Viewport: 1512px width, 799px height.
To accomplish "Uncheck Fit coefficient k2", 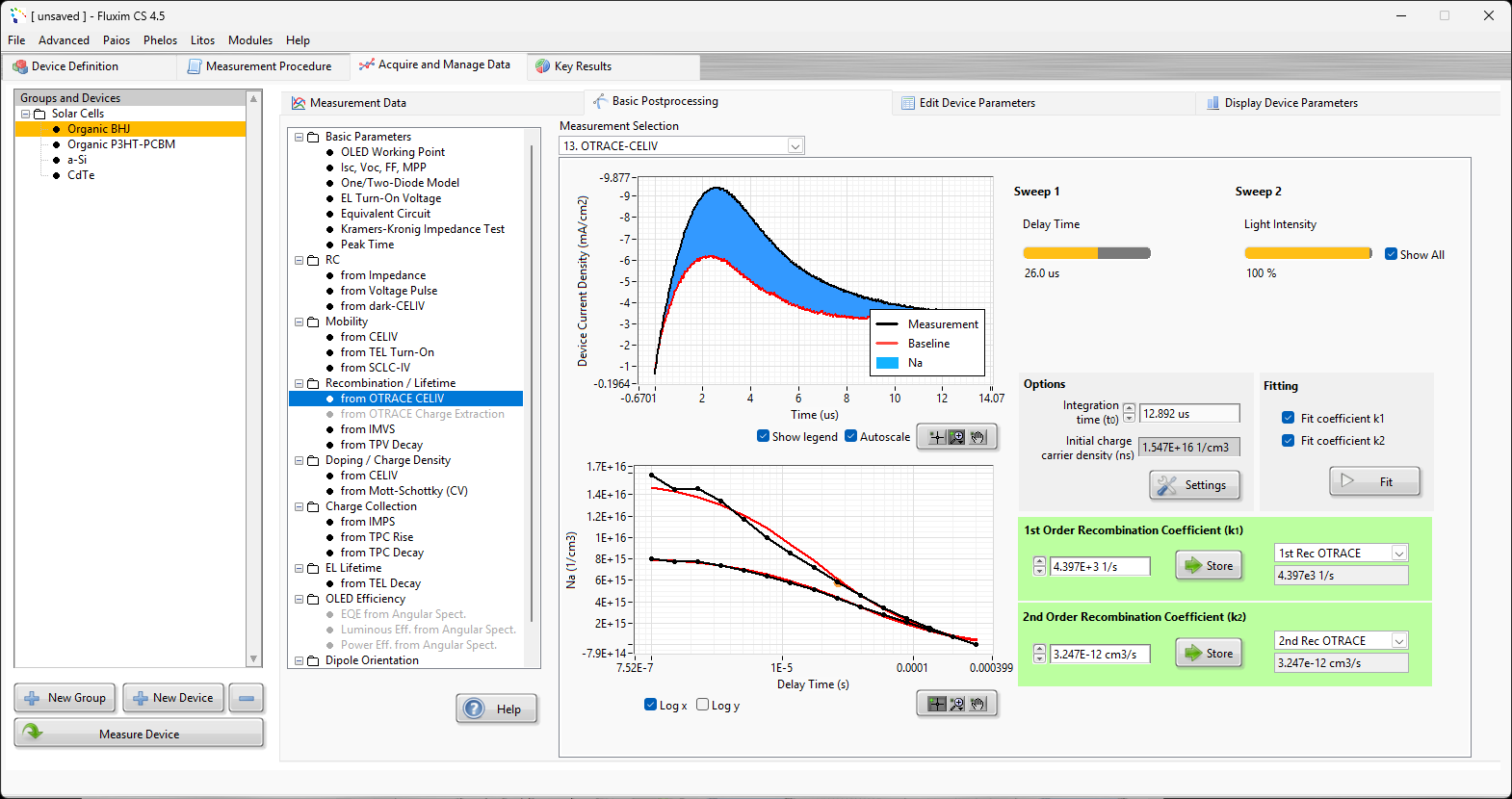I will pyautogui.click(x=1288, y=440).
